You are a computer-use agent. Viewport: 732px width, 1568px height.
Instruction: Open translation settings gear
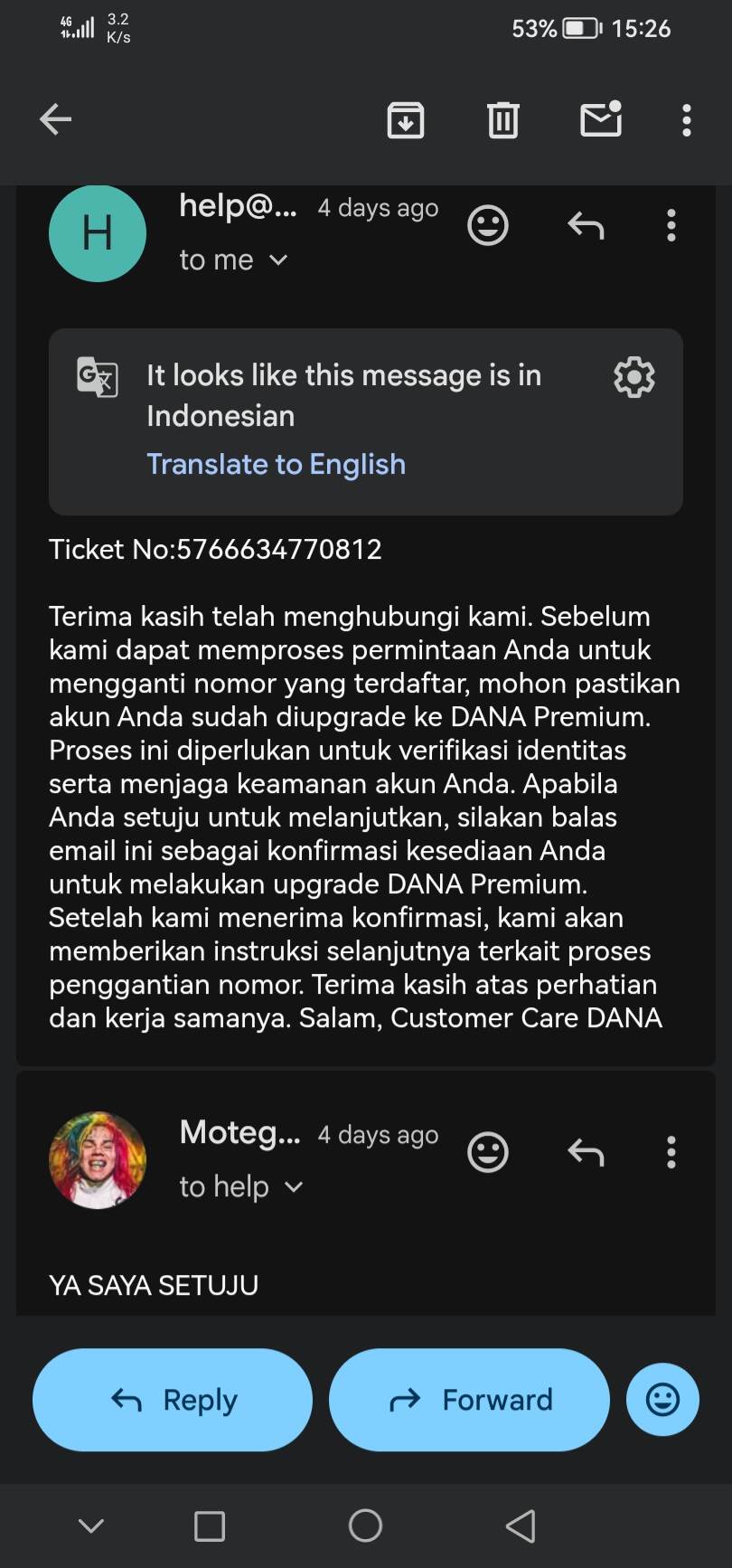pyautogui.click(x=634, y=377)
